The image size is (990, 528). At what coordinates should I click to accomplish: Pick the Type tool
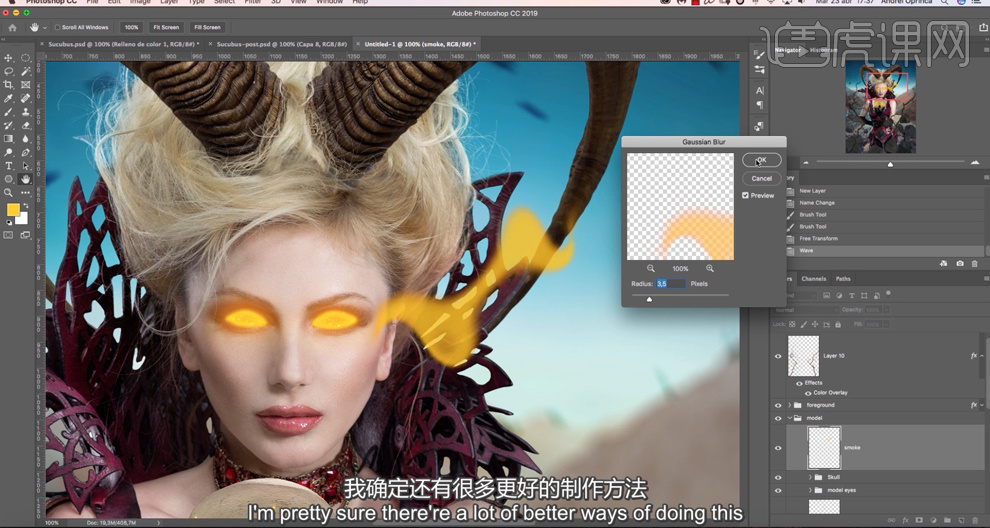[9, 165]
